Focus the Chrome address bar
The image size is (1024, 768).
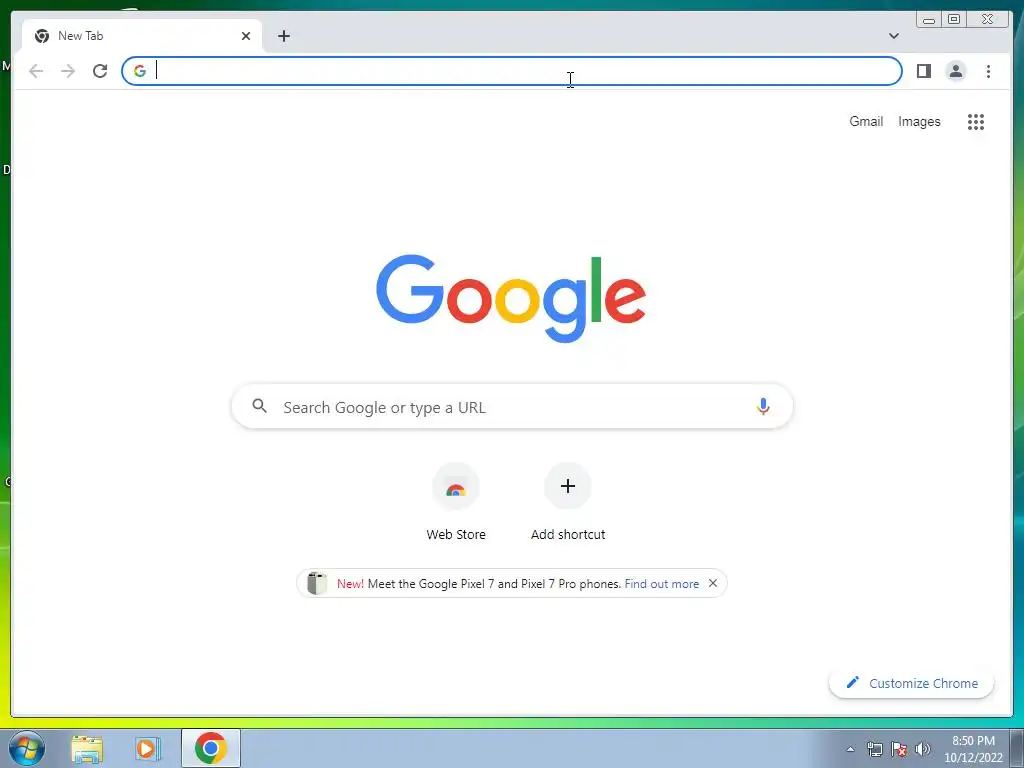[x=512, y=71]
